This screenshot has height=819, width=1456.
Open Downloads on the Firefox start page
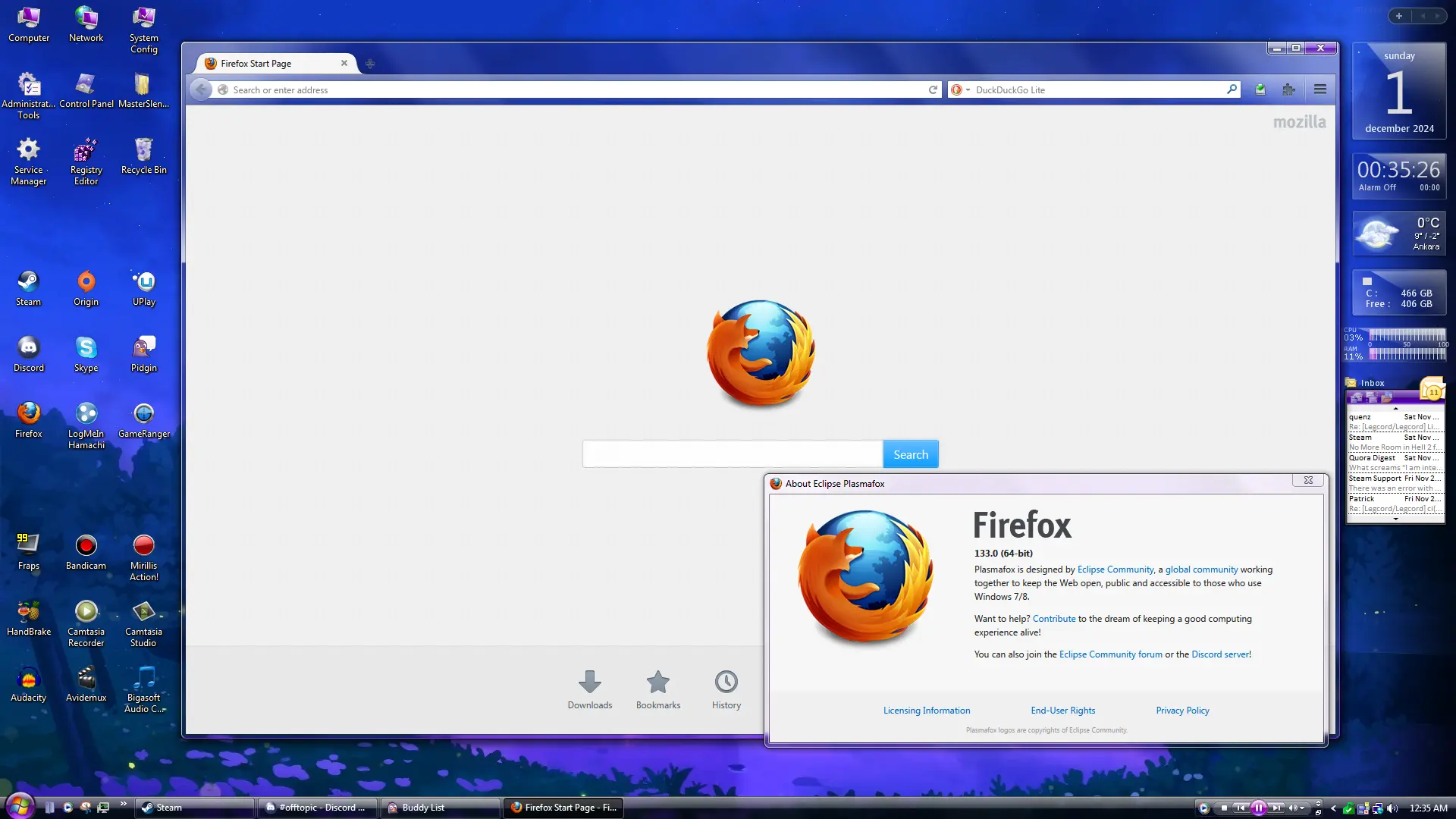click(590, 689)
